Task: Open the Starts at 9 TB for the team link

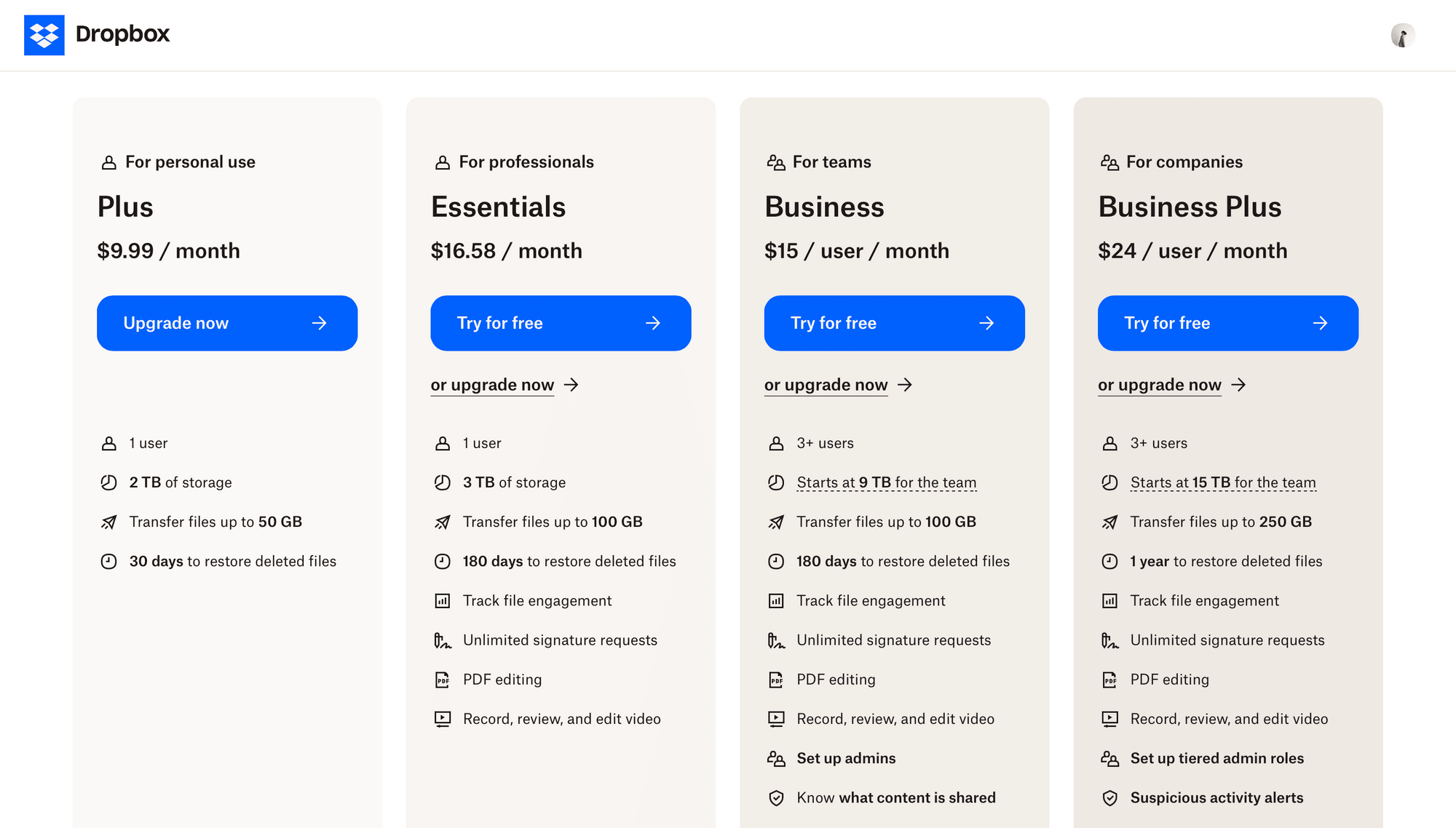Action: (x=886, y=482)
